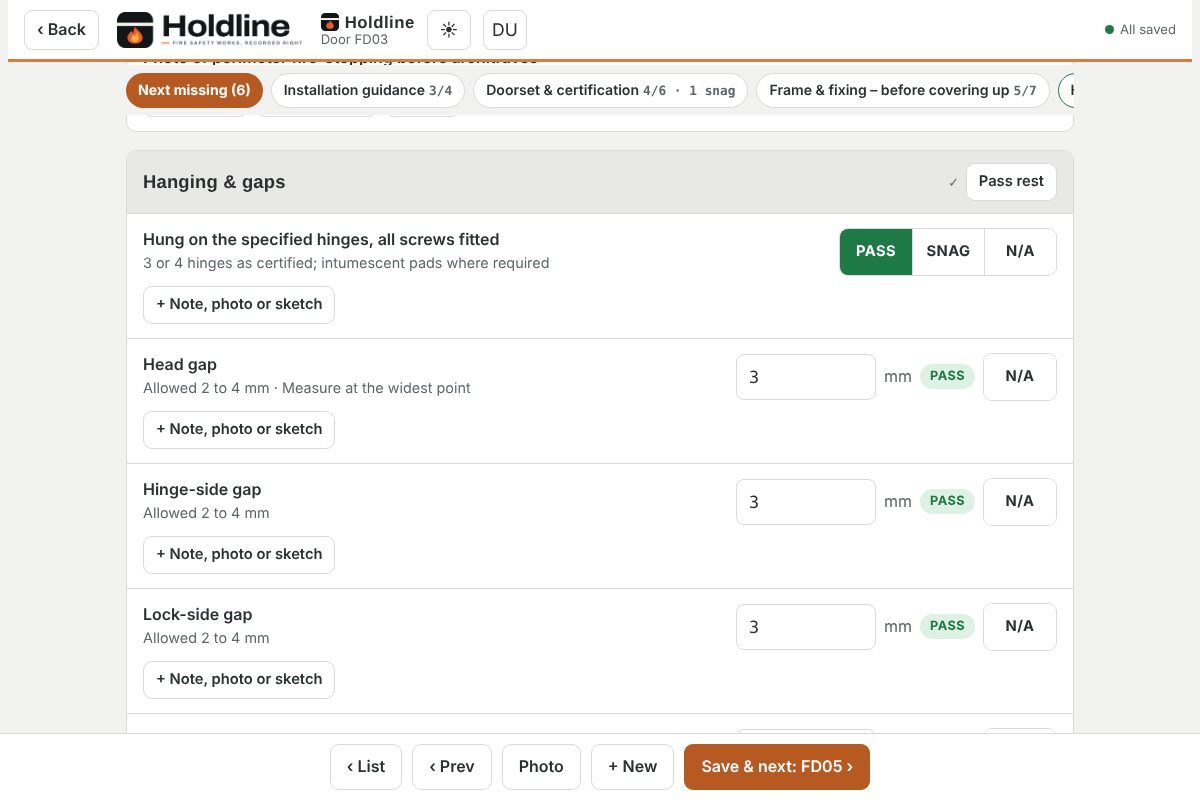This screenshot has height=800, width=1200.
Task: Create a New door entry
Action: click(632, 767)
